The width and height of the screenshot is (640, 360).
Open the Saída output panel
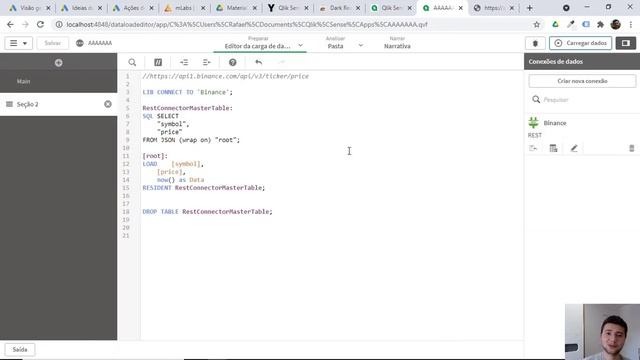(x=20, y=350)
